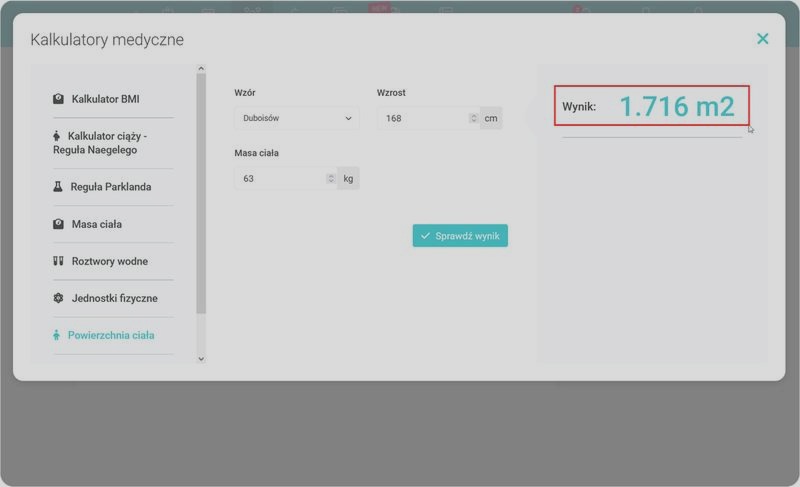Click the kg unit label
Viewport: 800px width, 487px height.
(348, 178)
